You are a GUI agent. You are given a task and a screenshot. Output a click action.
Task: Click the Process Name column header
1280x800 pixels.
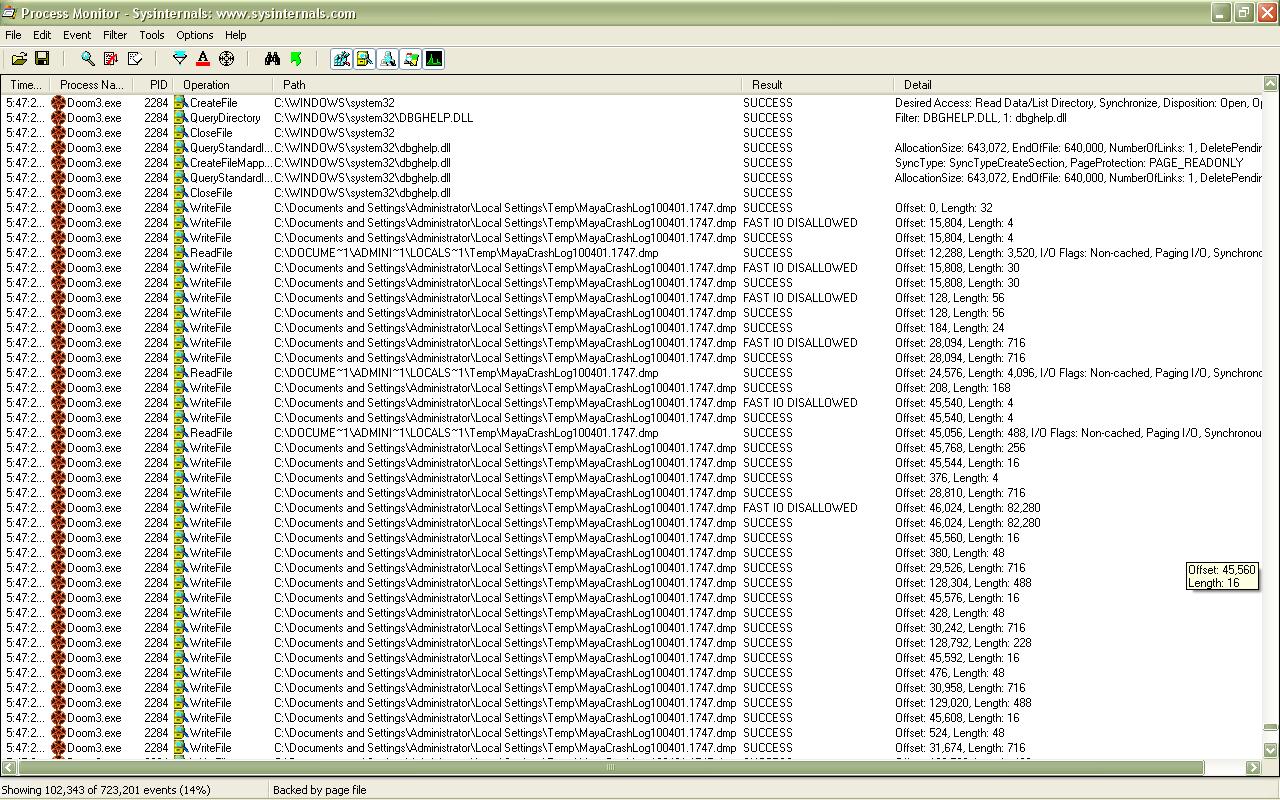point(91,85)
